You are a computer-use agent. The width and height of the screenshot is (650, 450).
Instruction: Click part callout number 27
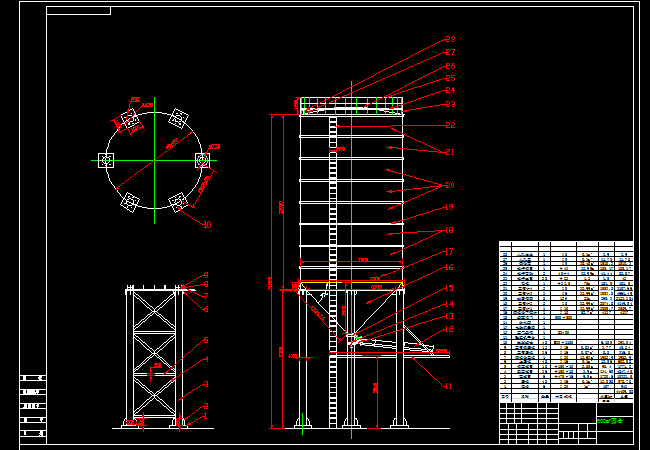tap(450, 53)
